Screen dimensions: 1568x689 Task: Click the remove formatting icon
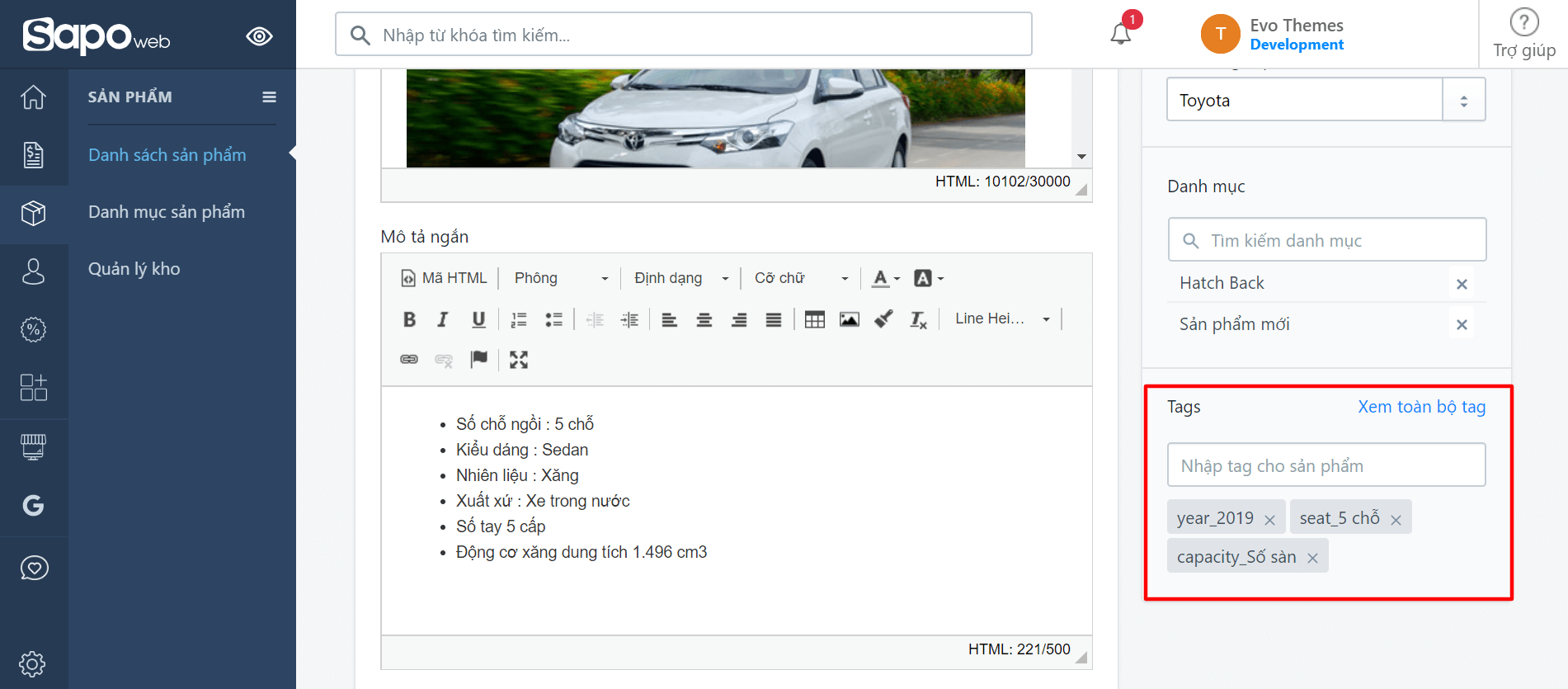[x=918, y=319]
